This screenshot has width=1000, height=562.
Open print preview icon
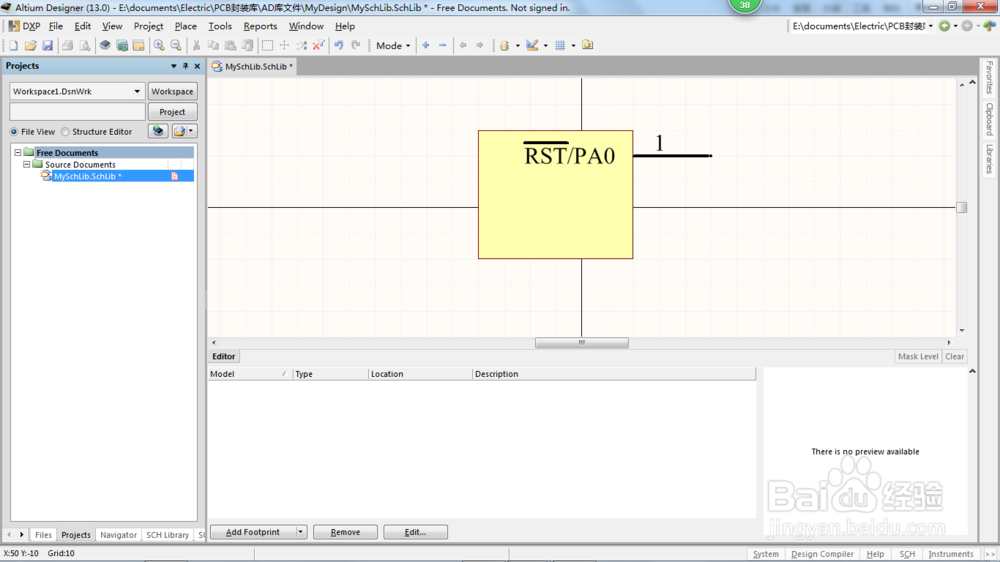(x=84, y=45)
